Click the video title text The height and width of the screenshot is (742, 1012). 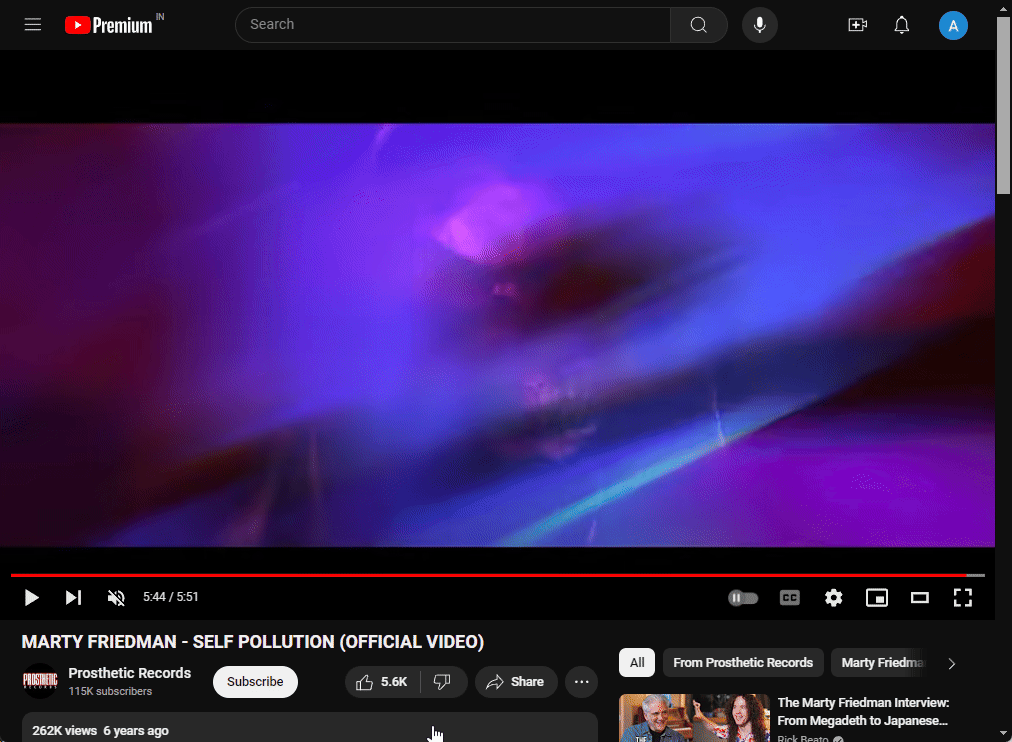[253, 642]
